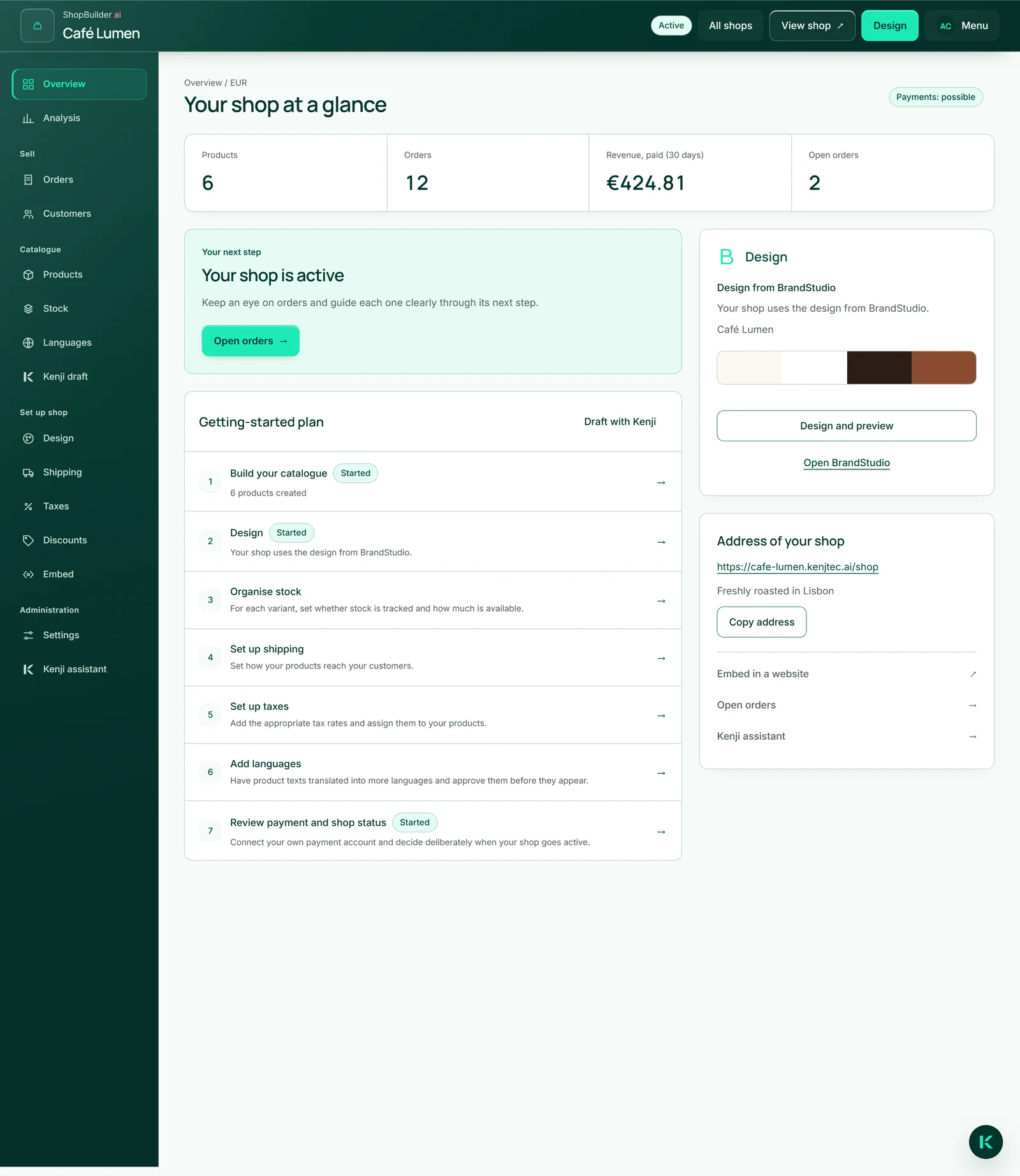Click the All shops button

tap(731, 26)
